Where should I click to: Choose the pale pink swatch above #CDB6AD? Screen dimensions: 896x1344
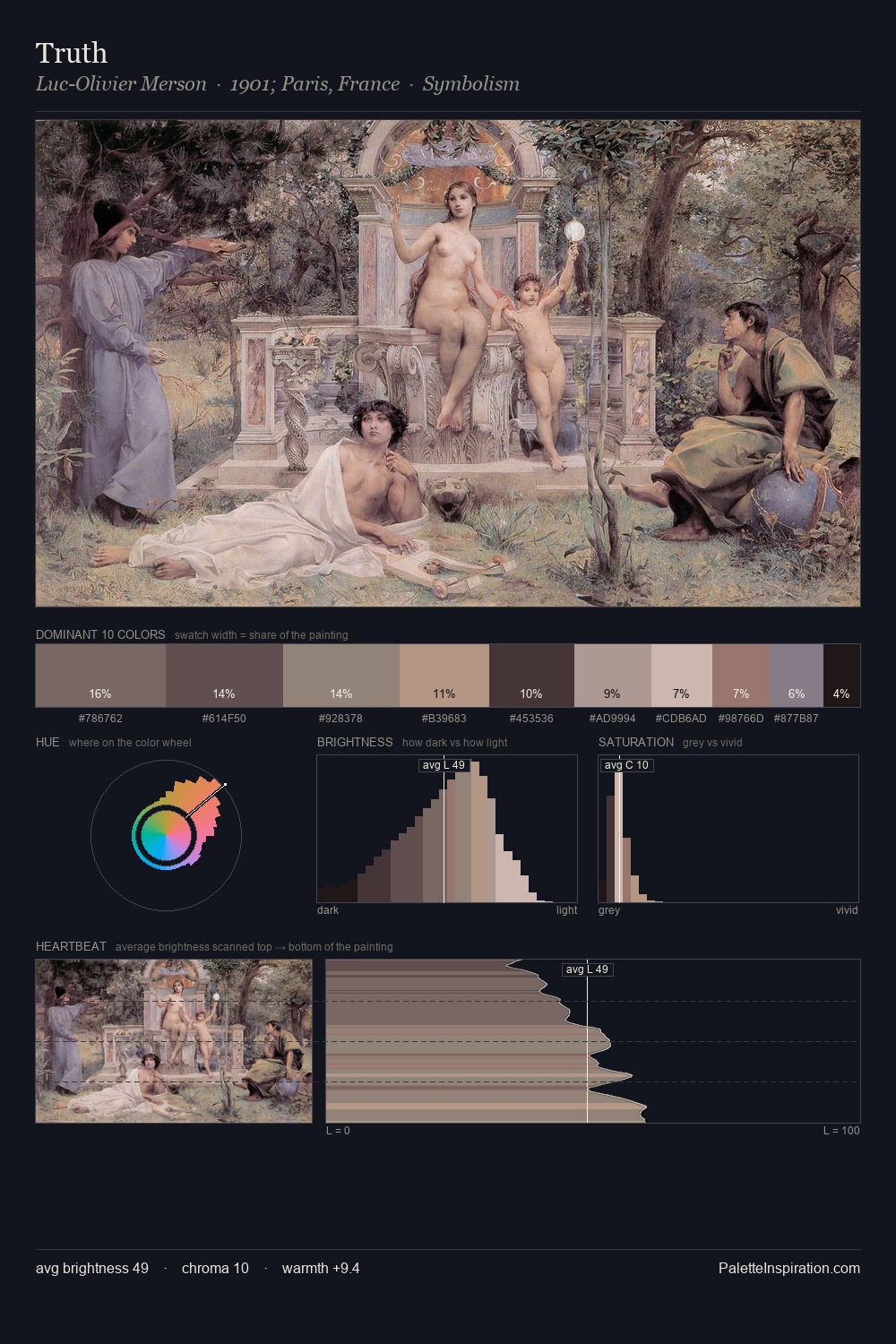pos(682,676)
